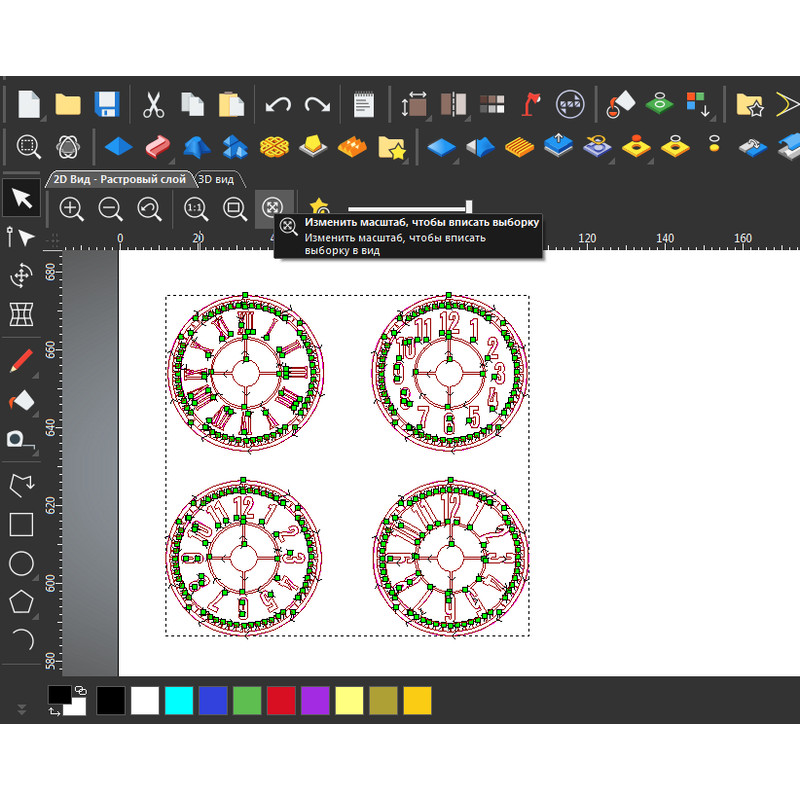Screen dimensions: 800x800
Task: Pick the red color swatch
Action: point(281,701)
